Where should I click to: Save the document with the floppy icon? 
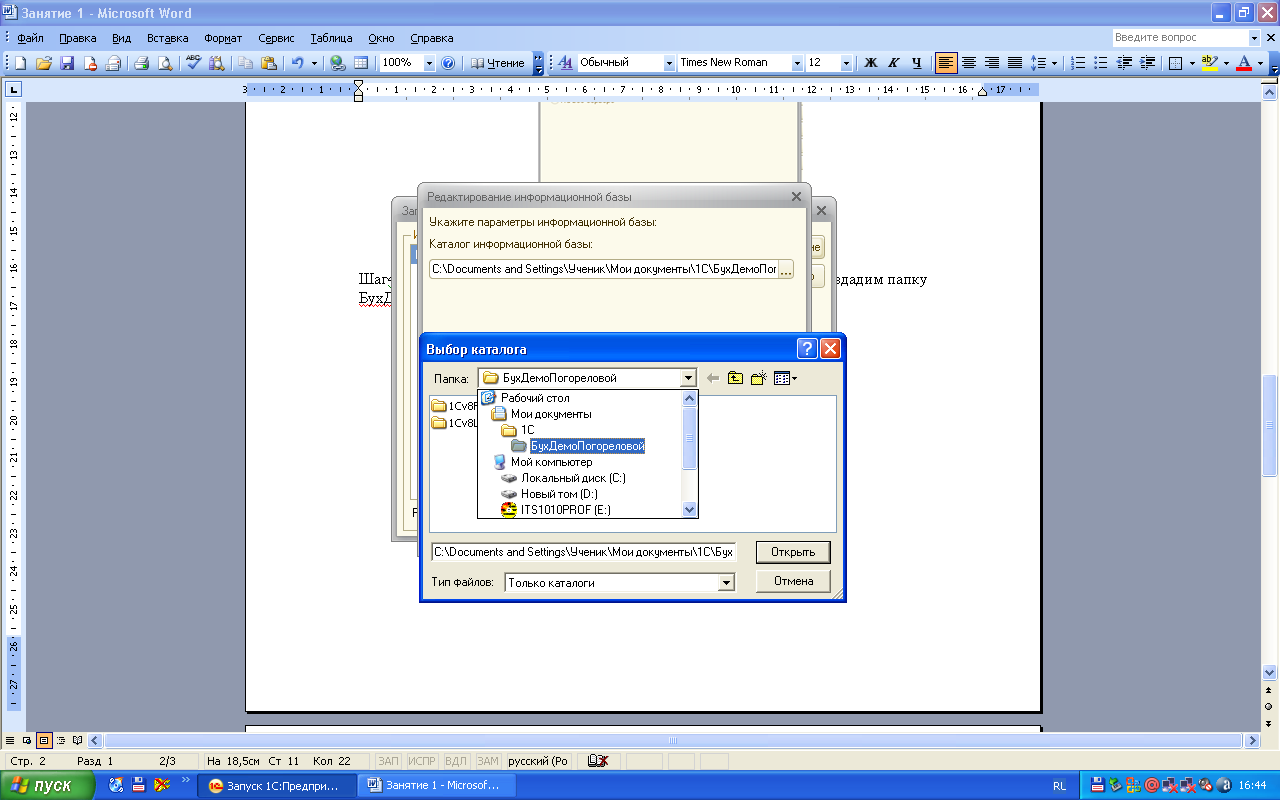click(x=67, y=63)
